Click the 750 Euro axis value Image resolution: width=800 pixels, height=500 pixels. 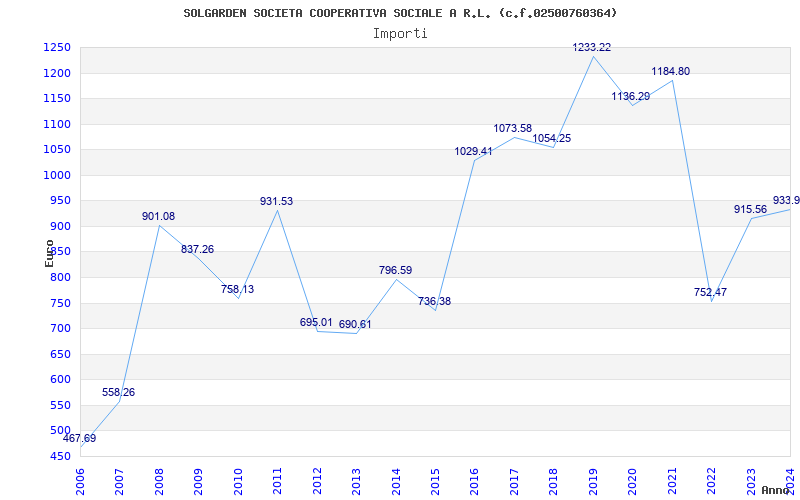[60, 303]
